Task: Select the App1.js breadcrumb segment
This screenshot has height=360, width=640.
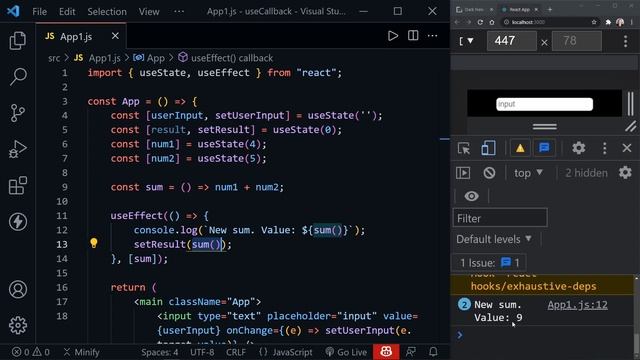Action: click(x=104, y=58)
